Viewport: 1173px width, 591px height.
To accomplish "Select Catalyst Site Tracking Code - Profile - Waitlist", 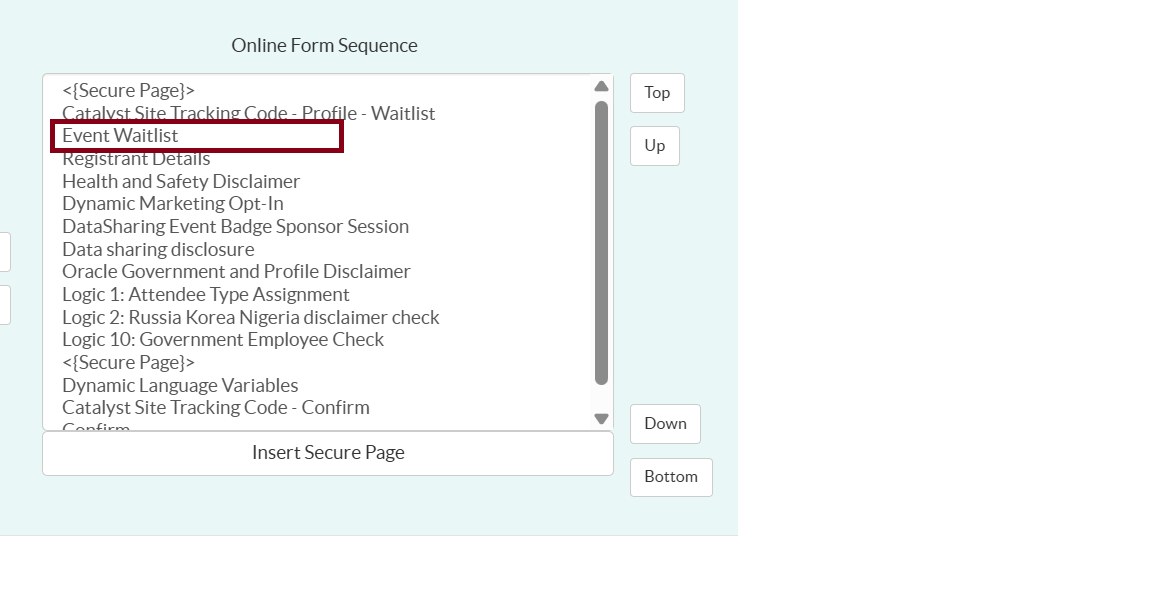I will pyautogui.click(x=248, y=114).
